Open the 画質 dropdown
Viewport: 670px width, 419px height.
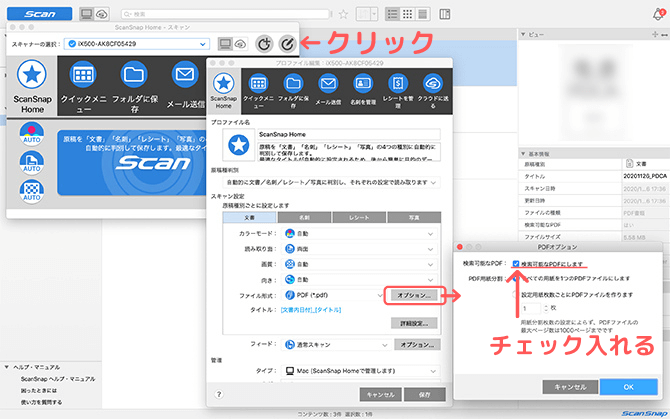pos(359,264)
